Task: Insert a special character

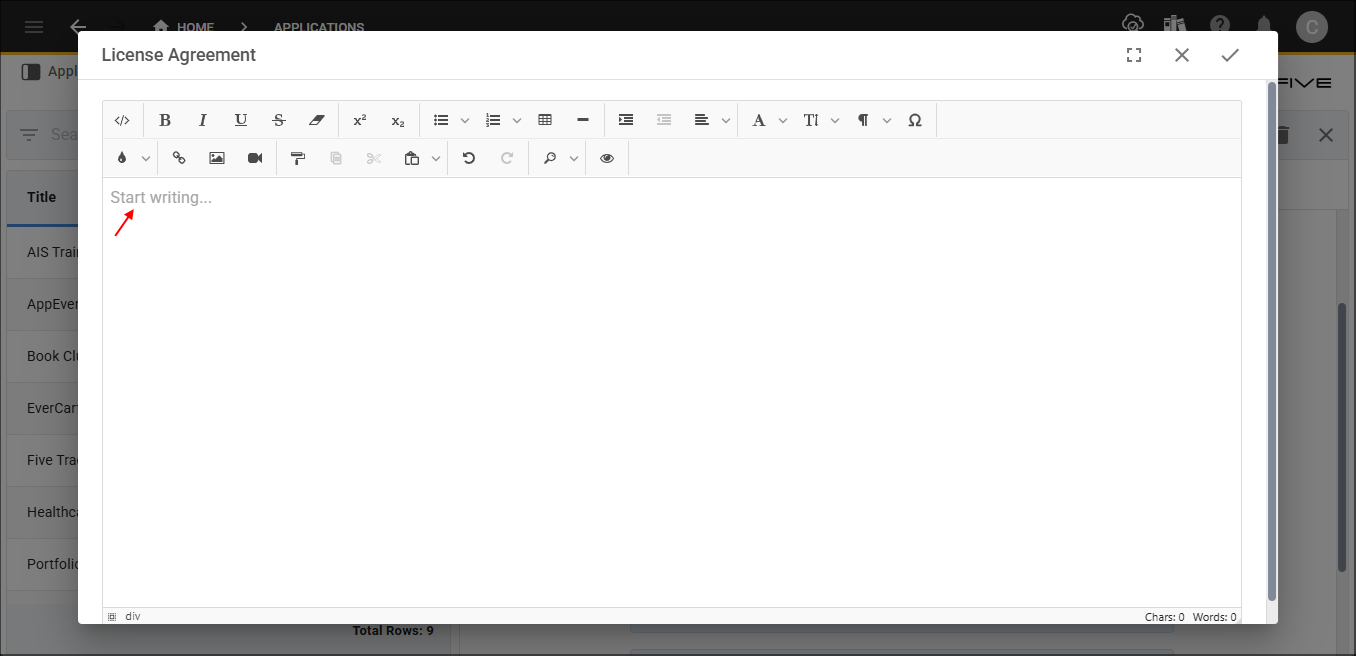Action: (915, 119)
